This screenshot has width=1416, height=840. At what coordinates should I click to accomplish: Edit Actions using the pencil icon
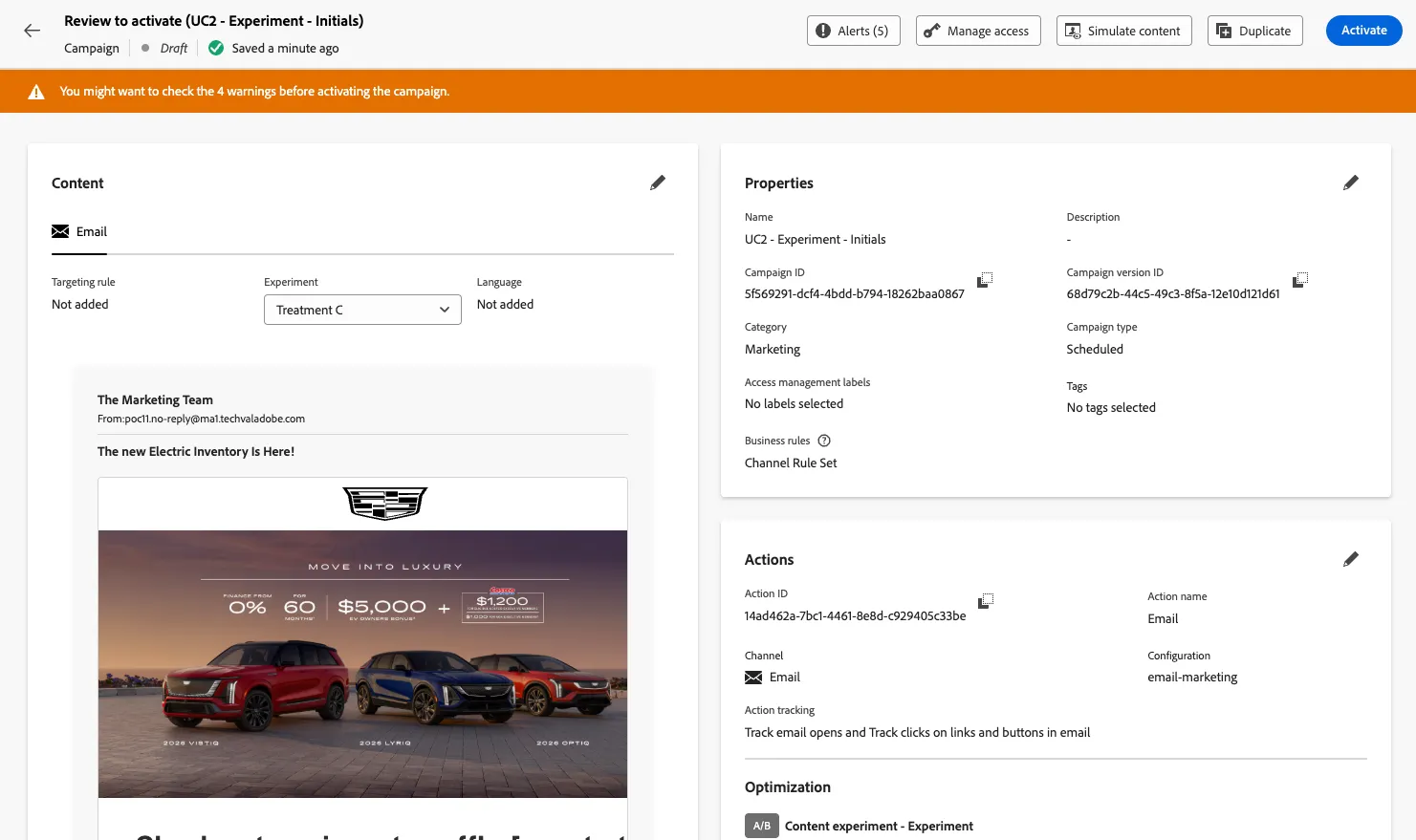pos(1351,559)
